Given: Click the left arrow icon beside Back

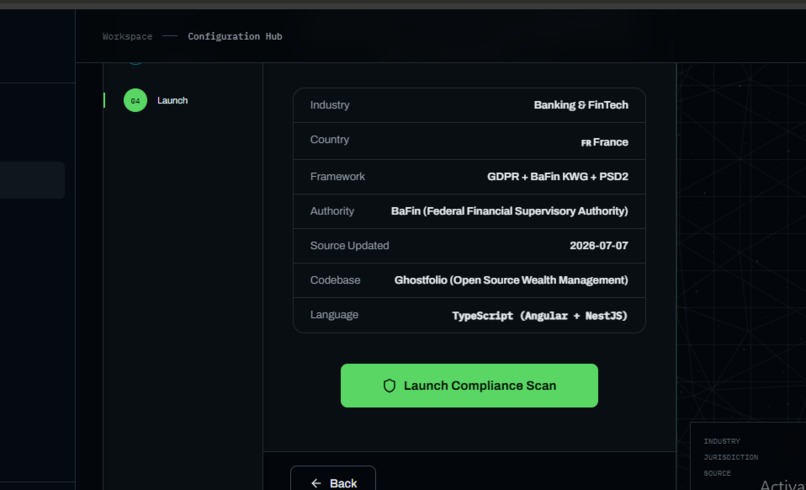Looking at the screenshot, I should (x=316, y=483).
